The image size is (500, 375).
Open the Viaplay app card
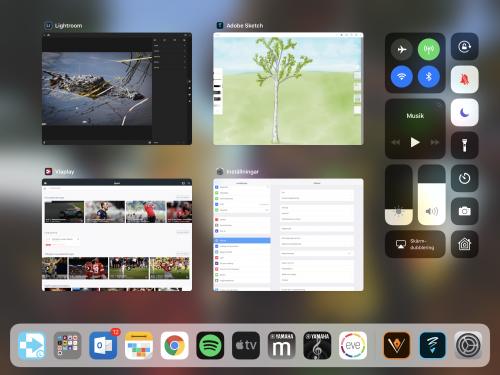[x=117, y=235]
